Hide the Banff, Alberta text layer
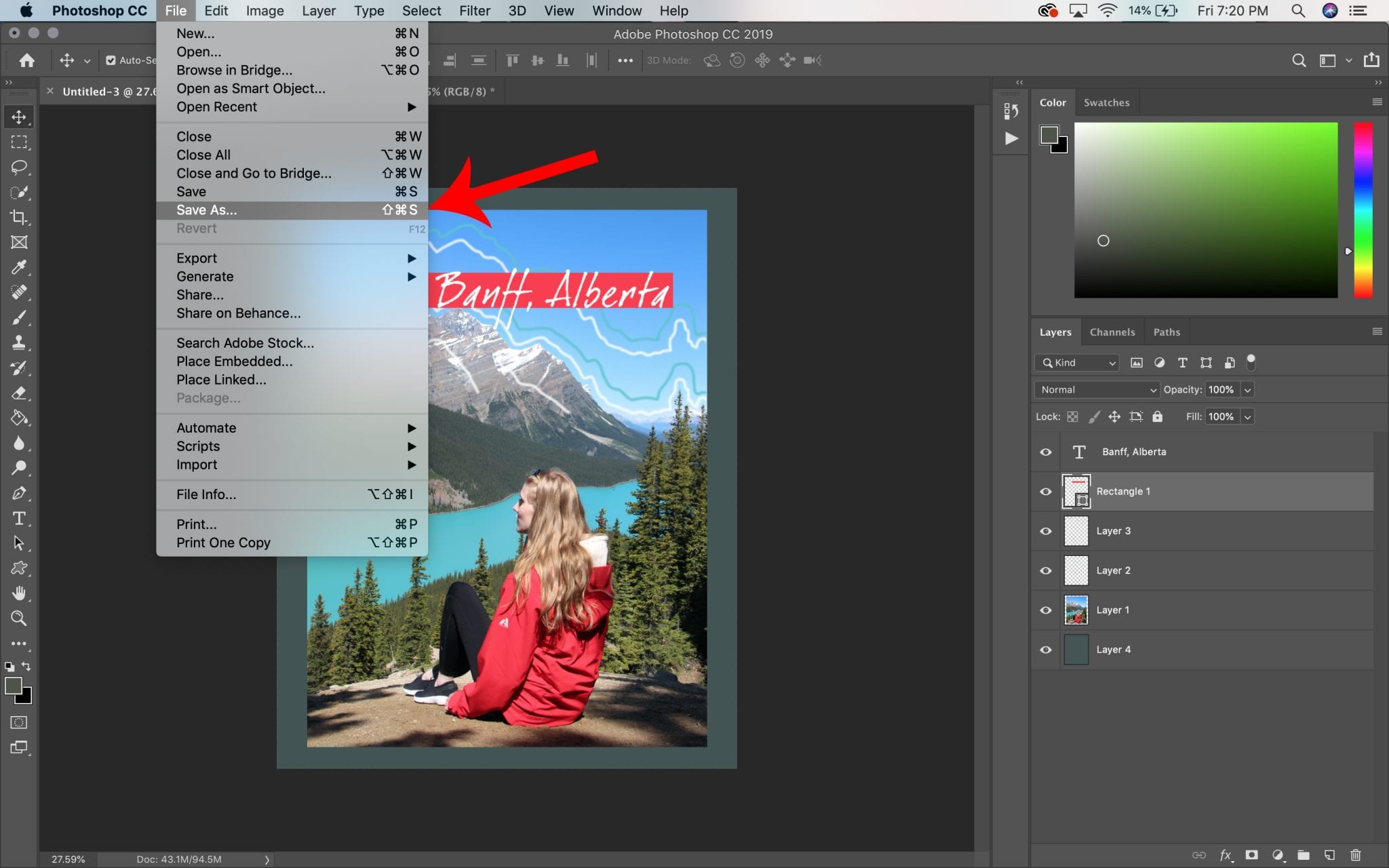Image resolution: width=1389 pixels, height=868 pixels. 1045,452
